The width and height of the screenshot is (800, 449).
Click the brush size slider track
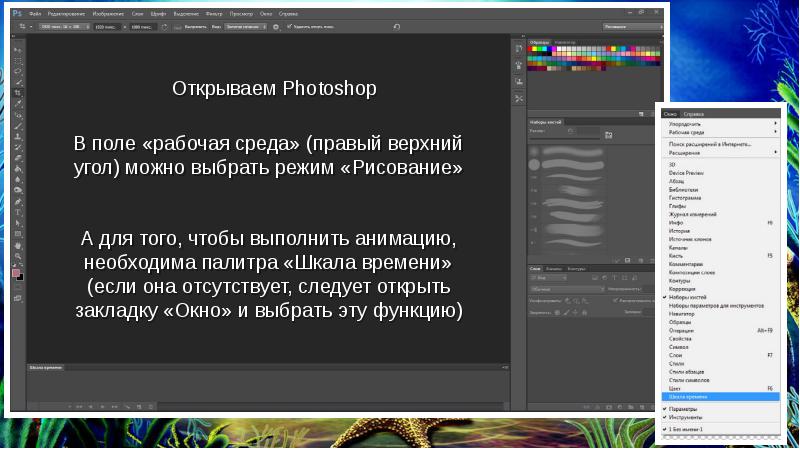[x=565, y=138]
